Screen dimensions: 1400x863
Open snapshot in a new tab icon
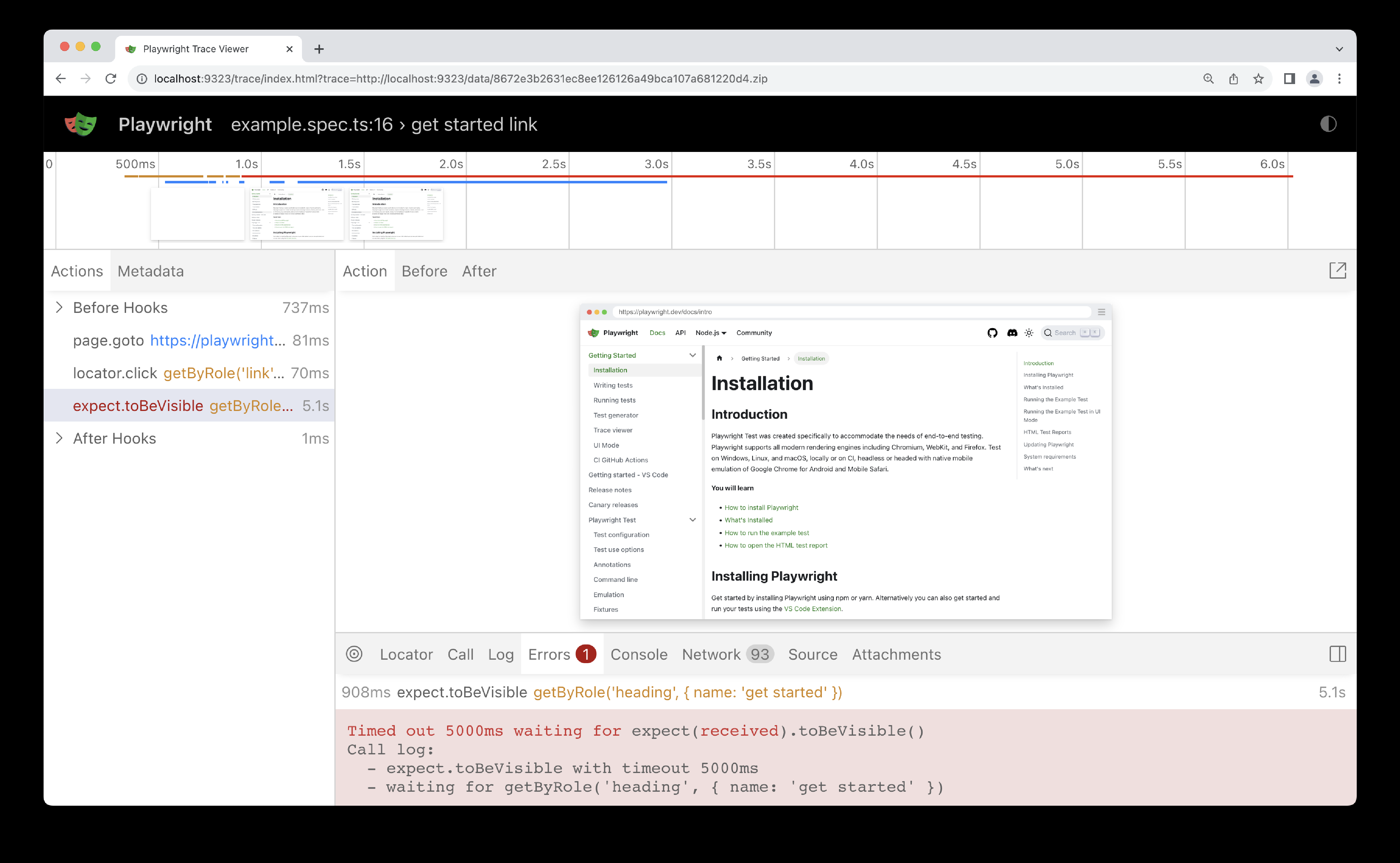click(x=1337, y=271)
